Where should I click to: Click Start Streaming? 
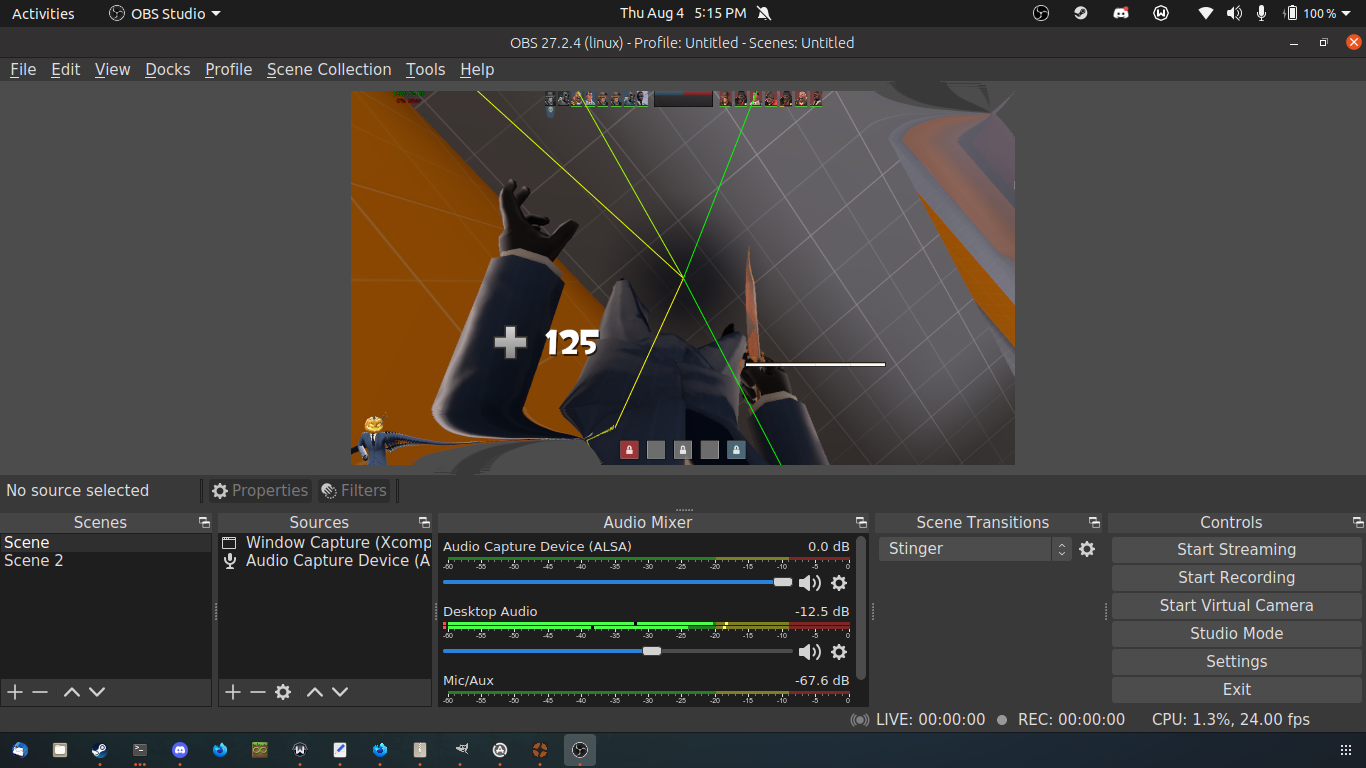tap(1237, 549)
